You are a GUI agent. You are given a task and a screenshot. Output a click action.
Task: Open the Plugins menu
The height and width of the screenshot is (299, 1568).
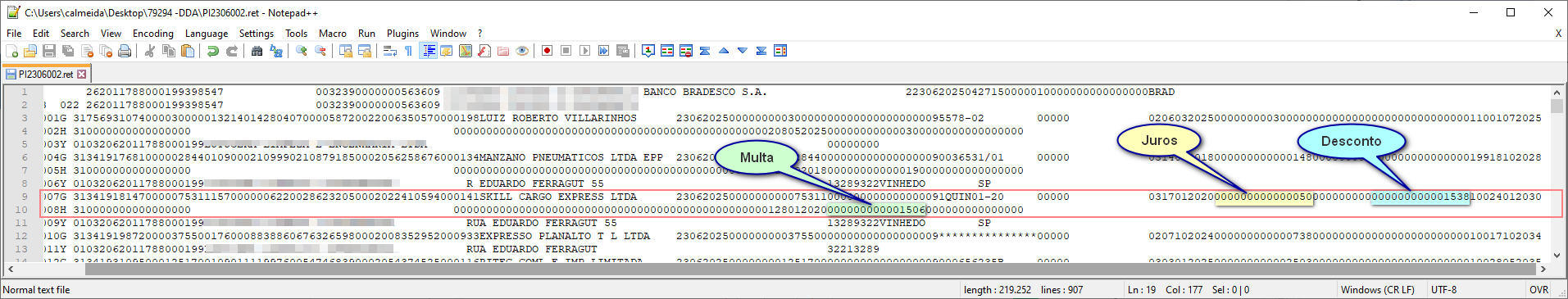pyautogui.click(x=402, y=34)
